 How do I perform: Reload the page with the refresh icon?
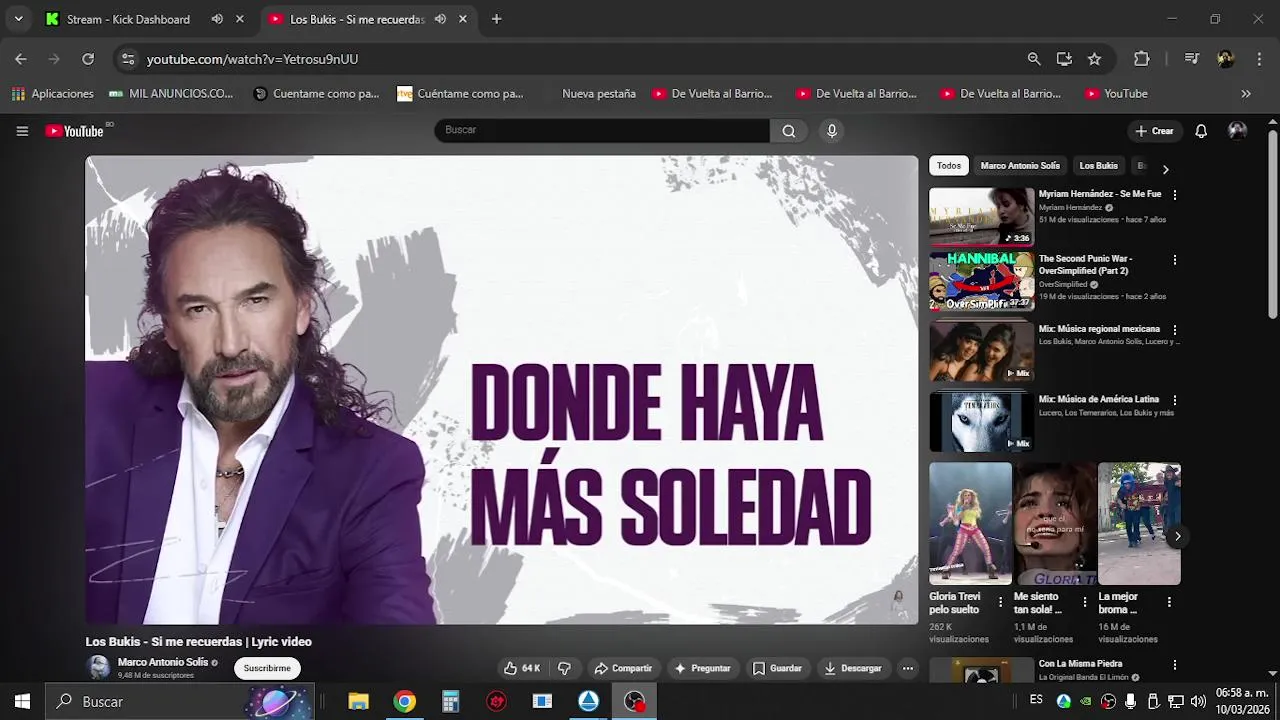point(88,59)
